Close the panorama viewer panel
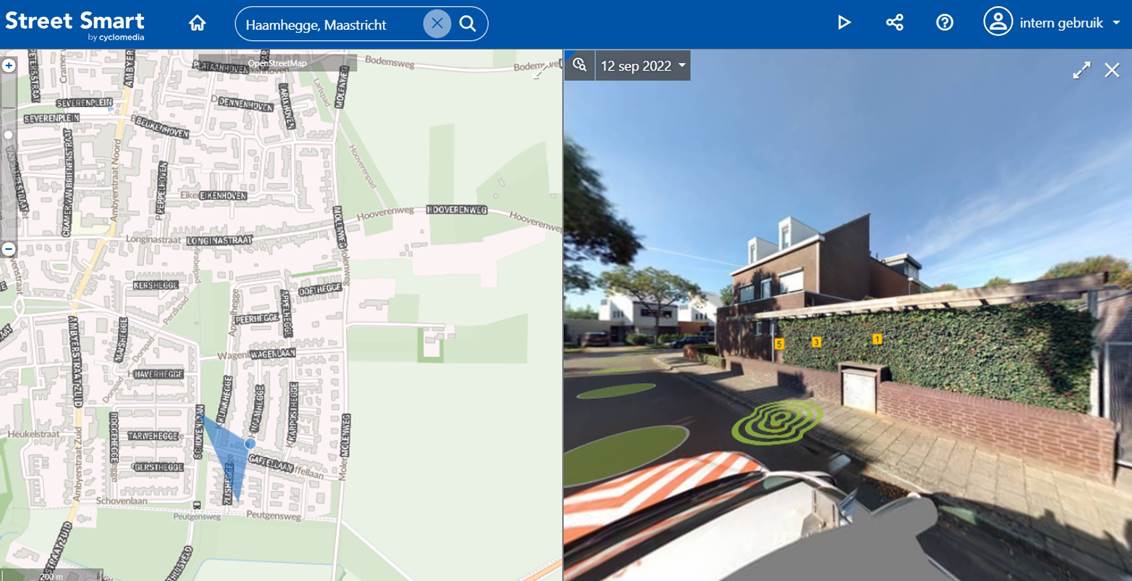The width and height of the screenshot is (1132, 581). [x=1112, y=70]
